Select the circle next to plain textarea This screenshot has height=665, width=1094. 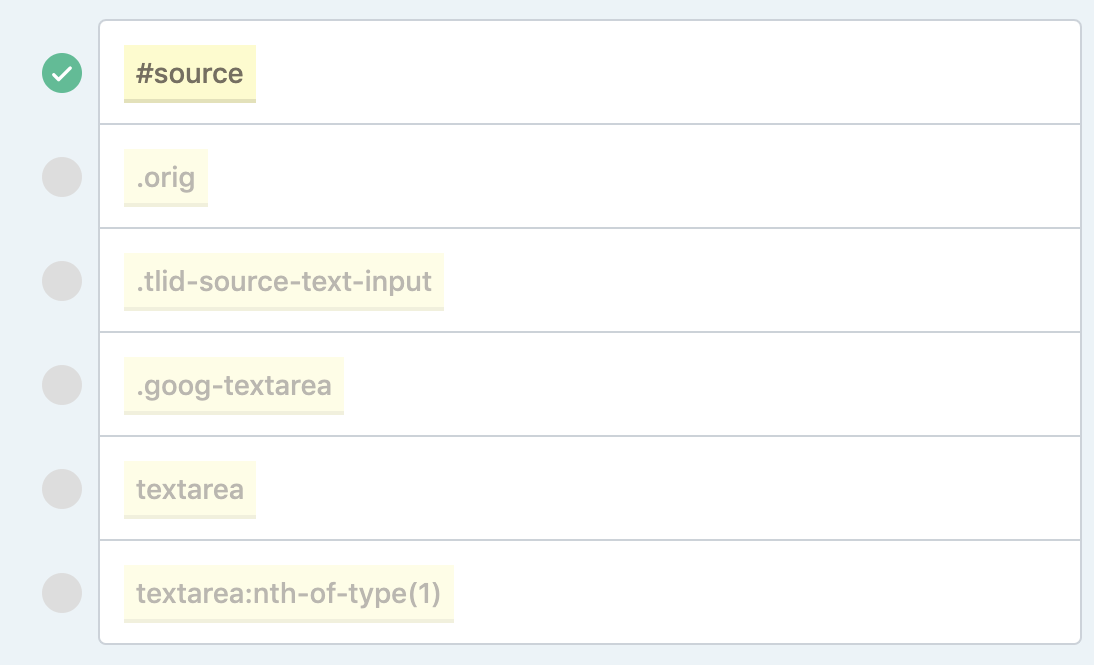(x=62, y=489)
